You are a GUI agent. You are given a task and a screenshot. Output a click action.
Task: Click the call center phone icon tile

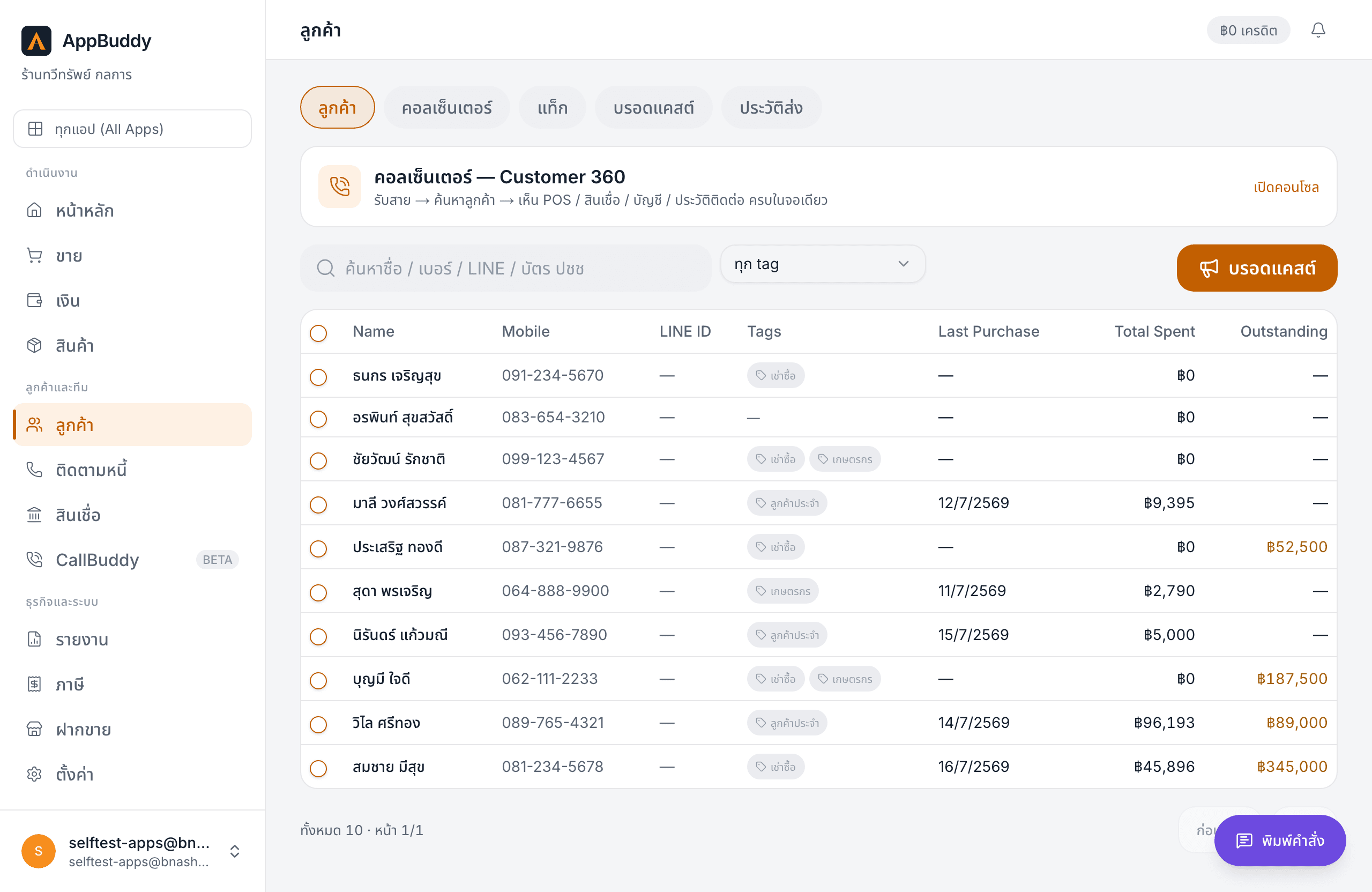(340, 186)
